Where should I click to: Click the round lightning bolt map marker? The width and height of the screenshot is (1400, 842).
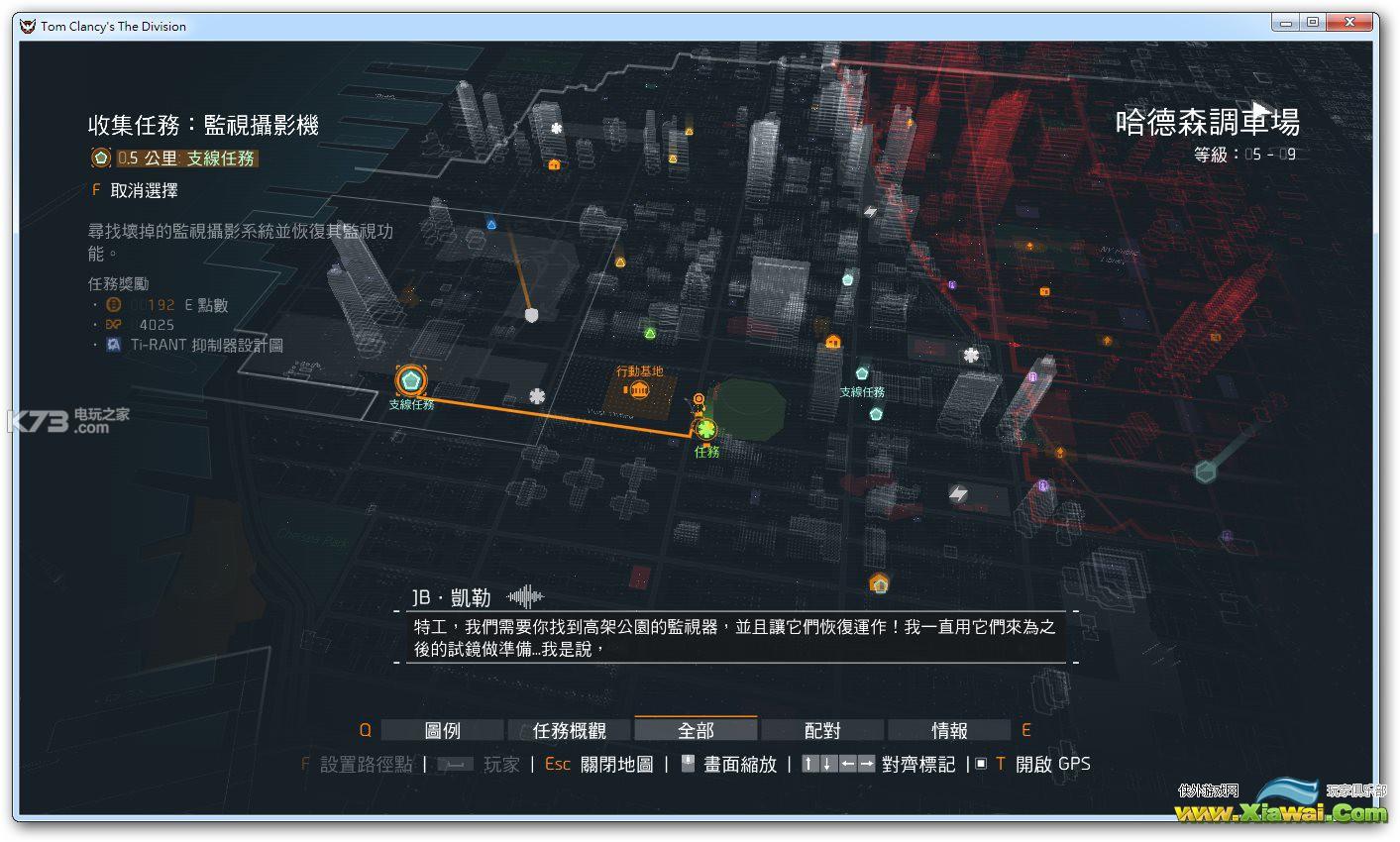[958, 493]
